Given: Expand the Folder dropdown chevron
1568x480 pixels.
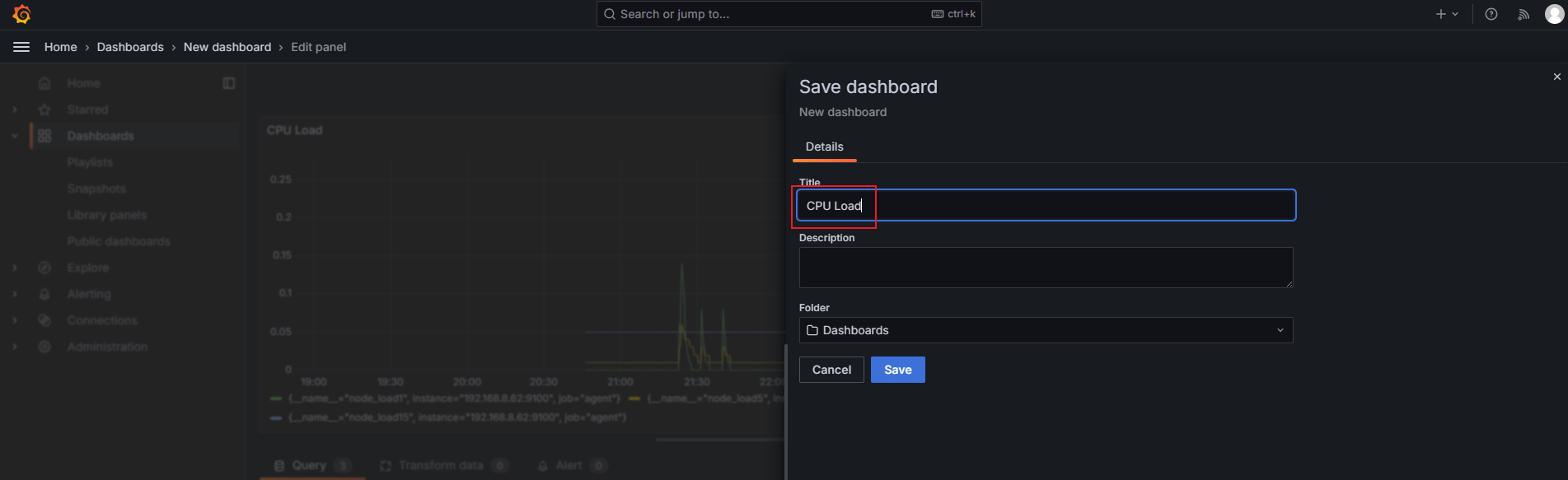Looking at the screenshot, I should (1280, 330).
